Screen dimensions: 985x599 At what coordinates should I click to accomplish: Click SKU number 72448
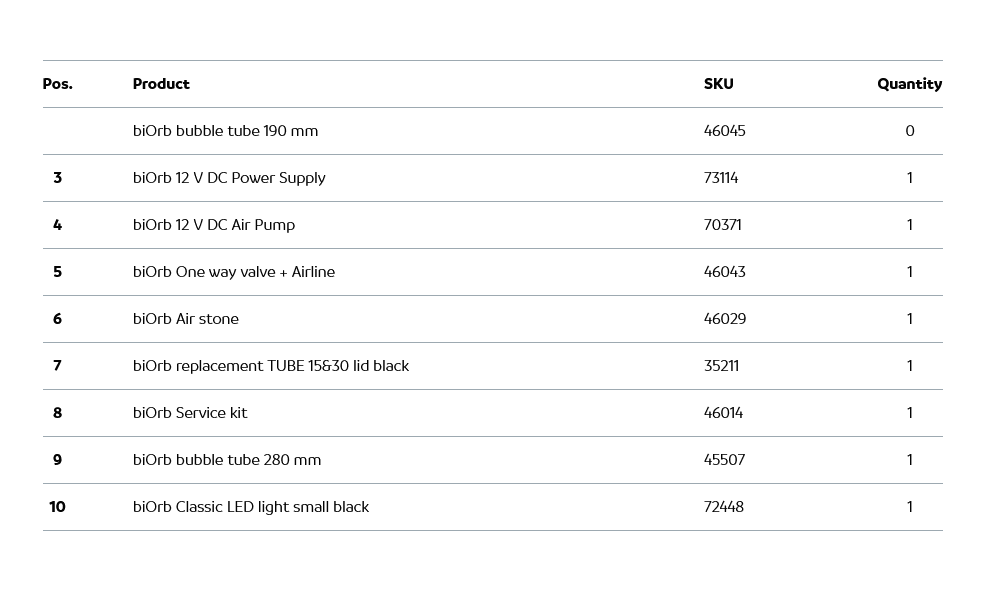tap(724, 507)
